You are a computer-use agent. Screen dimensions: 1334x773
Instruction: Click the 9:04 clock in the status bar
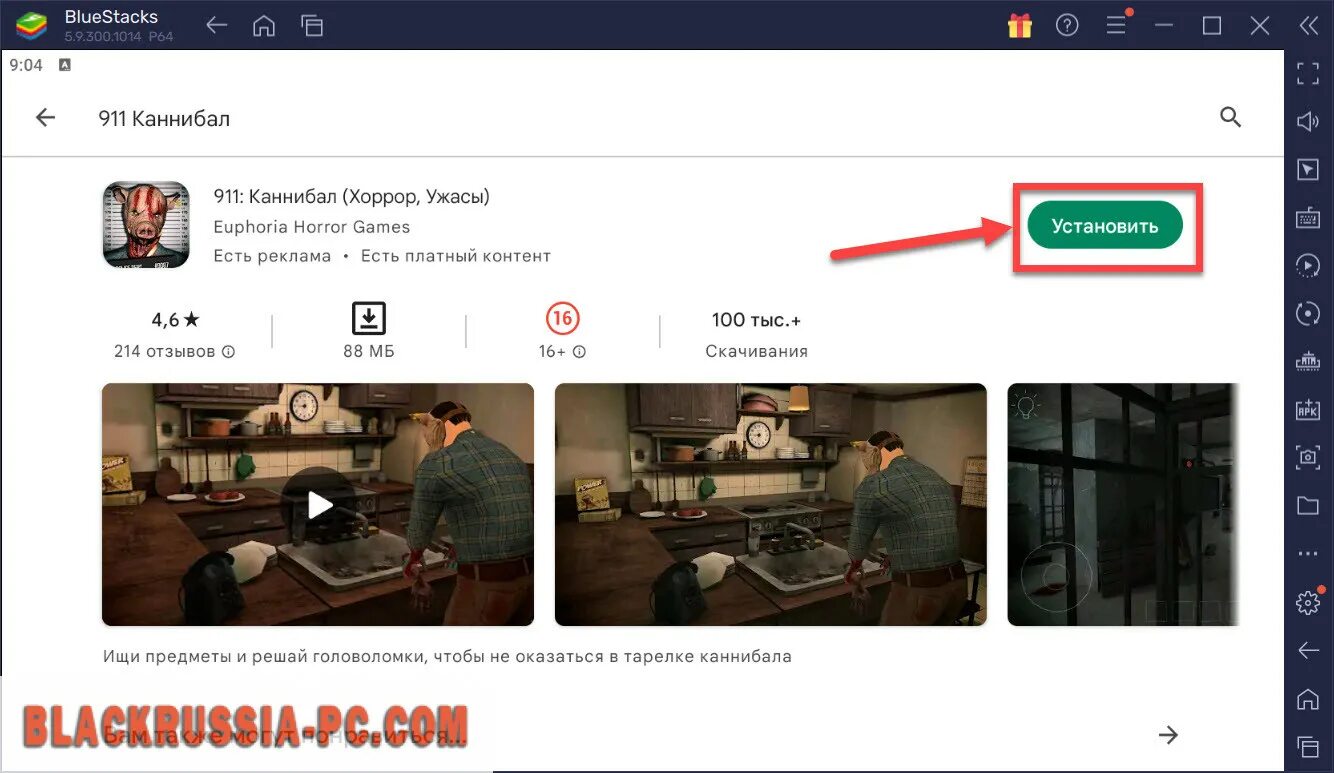(26, 65)
